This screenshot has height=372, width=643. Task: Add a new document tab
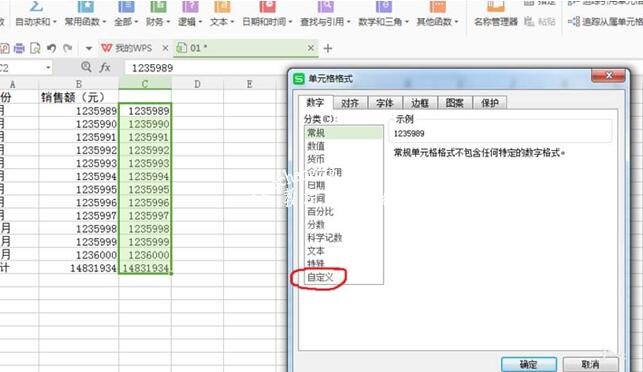click(328, 48)
